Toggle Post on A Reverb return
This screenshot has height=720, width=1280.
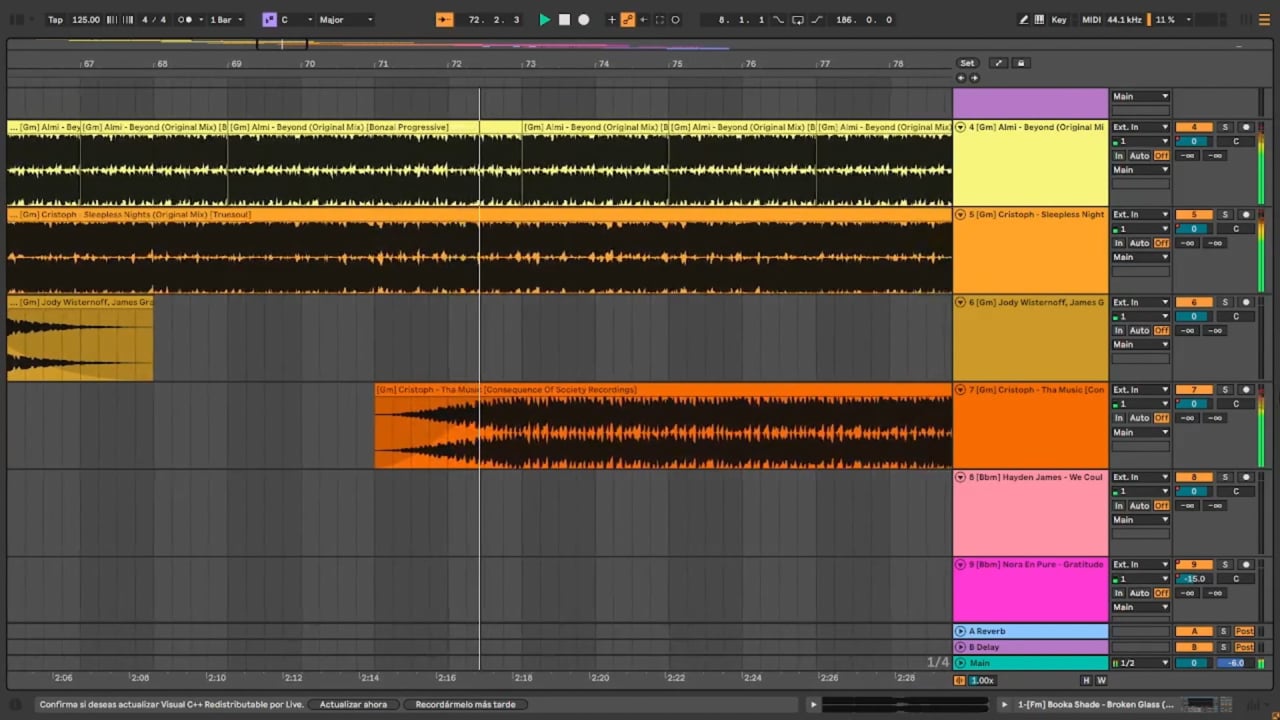coord(1245,631)
